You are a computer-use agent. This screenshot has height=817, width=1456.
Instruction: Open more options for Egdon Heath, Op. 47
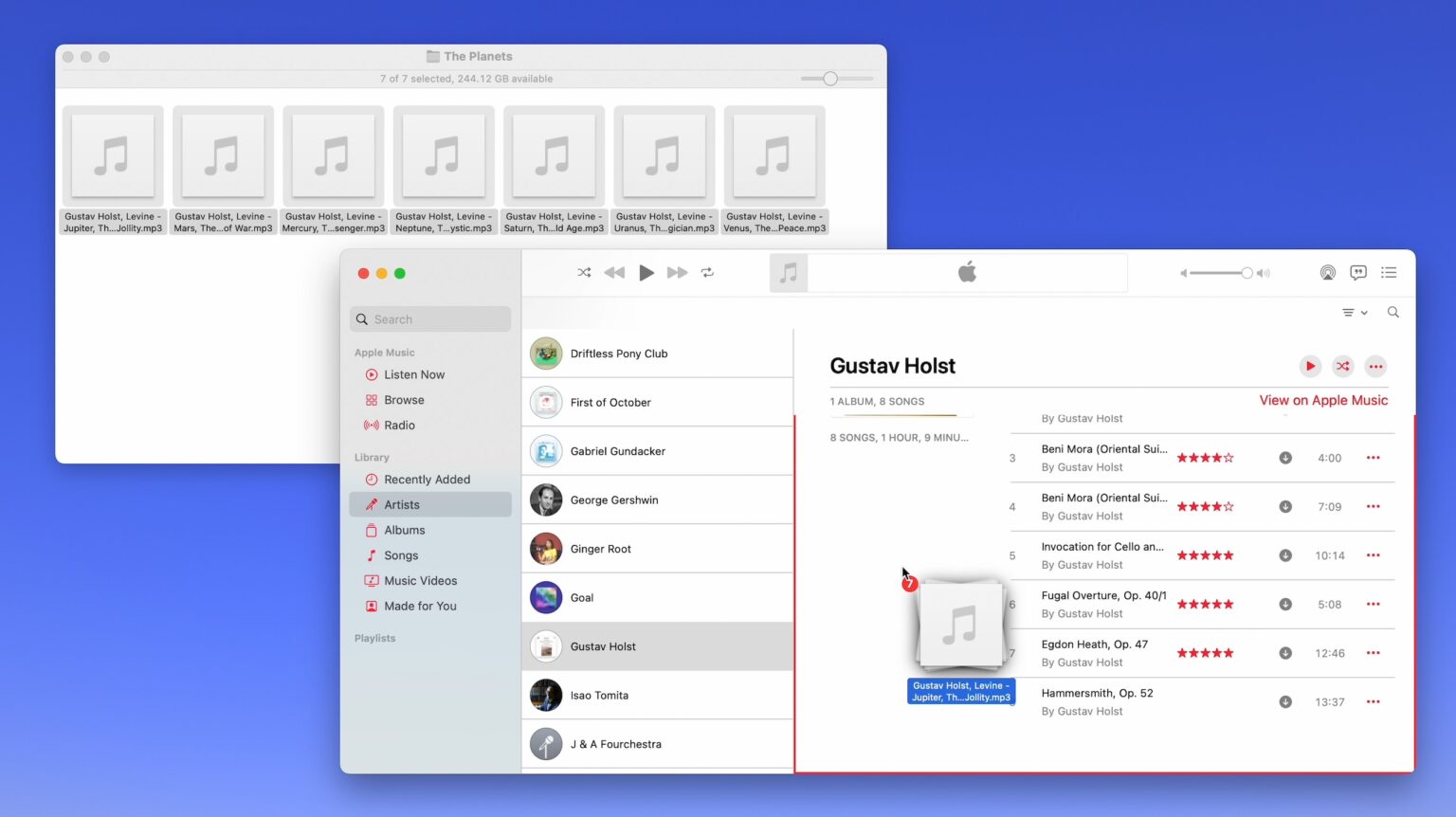pos(1373,652)
